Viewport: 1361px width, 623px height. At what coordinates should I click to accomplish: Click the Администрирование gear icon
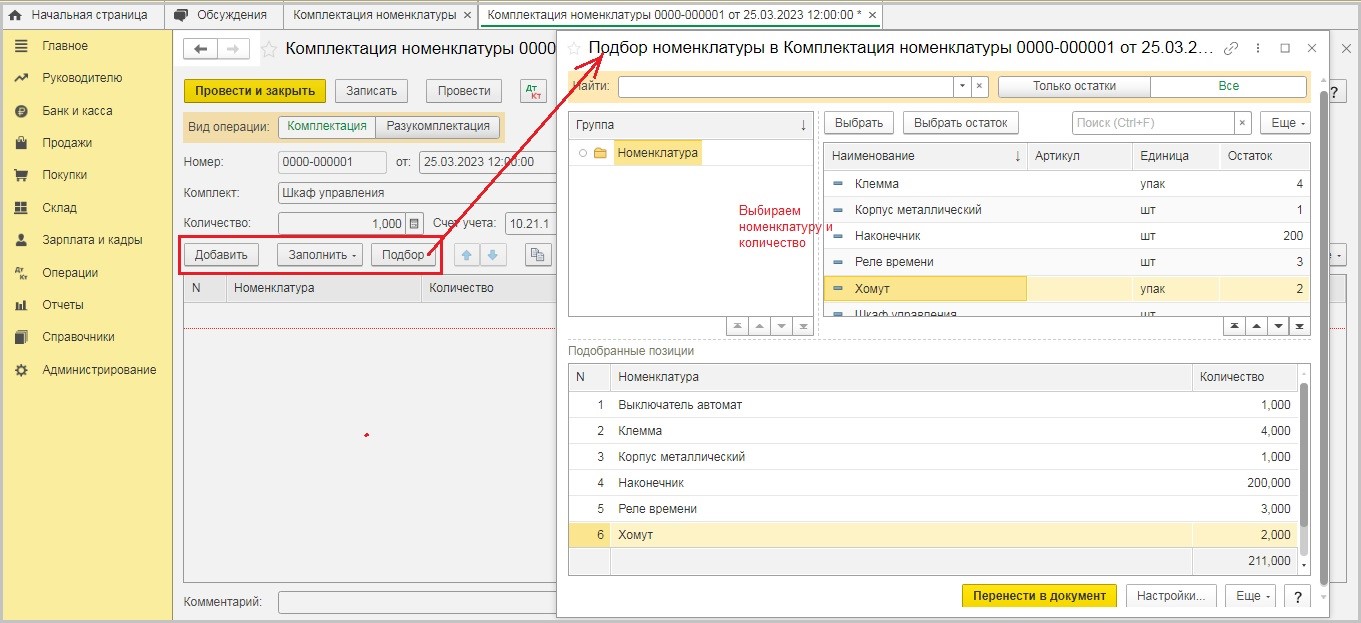[20, 370]
